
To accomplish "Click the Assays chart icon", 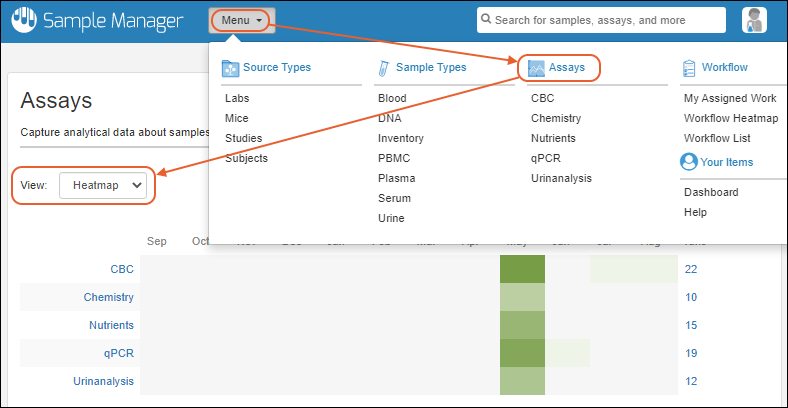I will pos(537,68).
